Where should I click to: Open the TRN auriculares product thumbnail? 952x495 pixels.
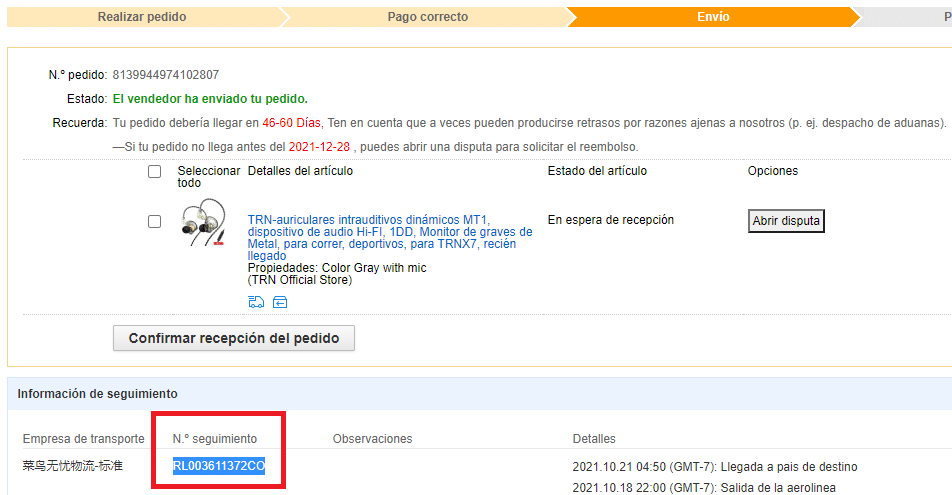[x=202, y=225]
